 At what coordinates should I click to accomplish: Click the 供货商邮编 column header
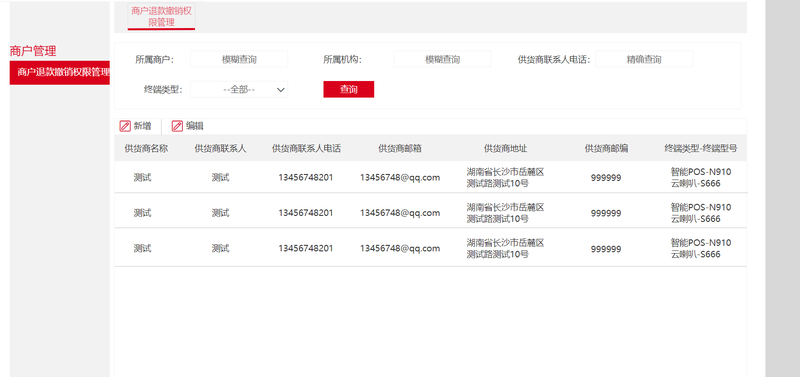coord(606,148)
